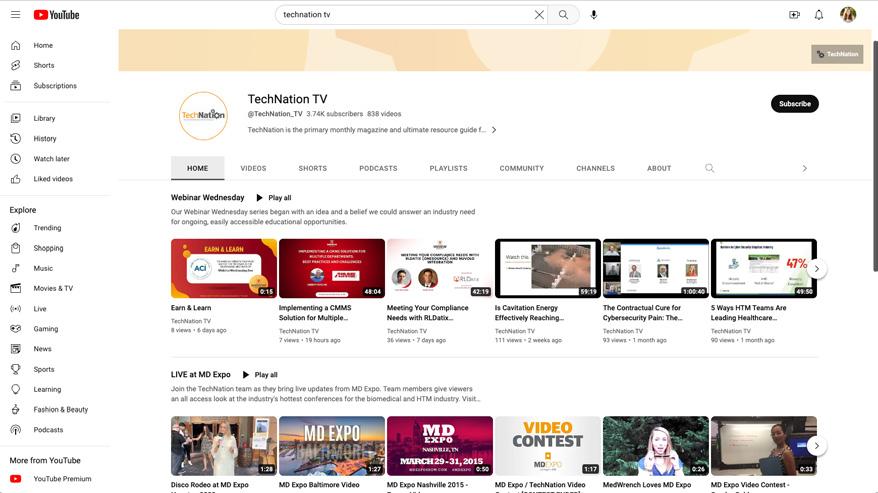Image resolution: width=878 pixels, height=493 pixels.
Task: Switch to the Community tab
Action: pyautogui.click(x=521, y=168)
